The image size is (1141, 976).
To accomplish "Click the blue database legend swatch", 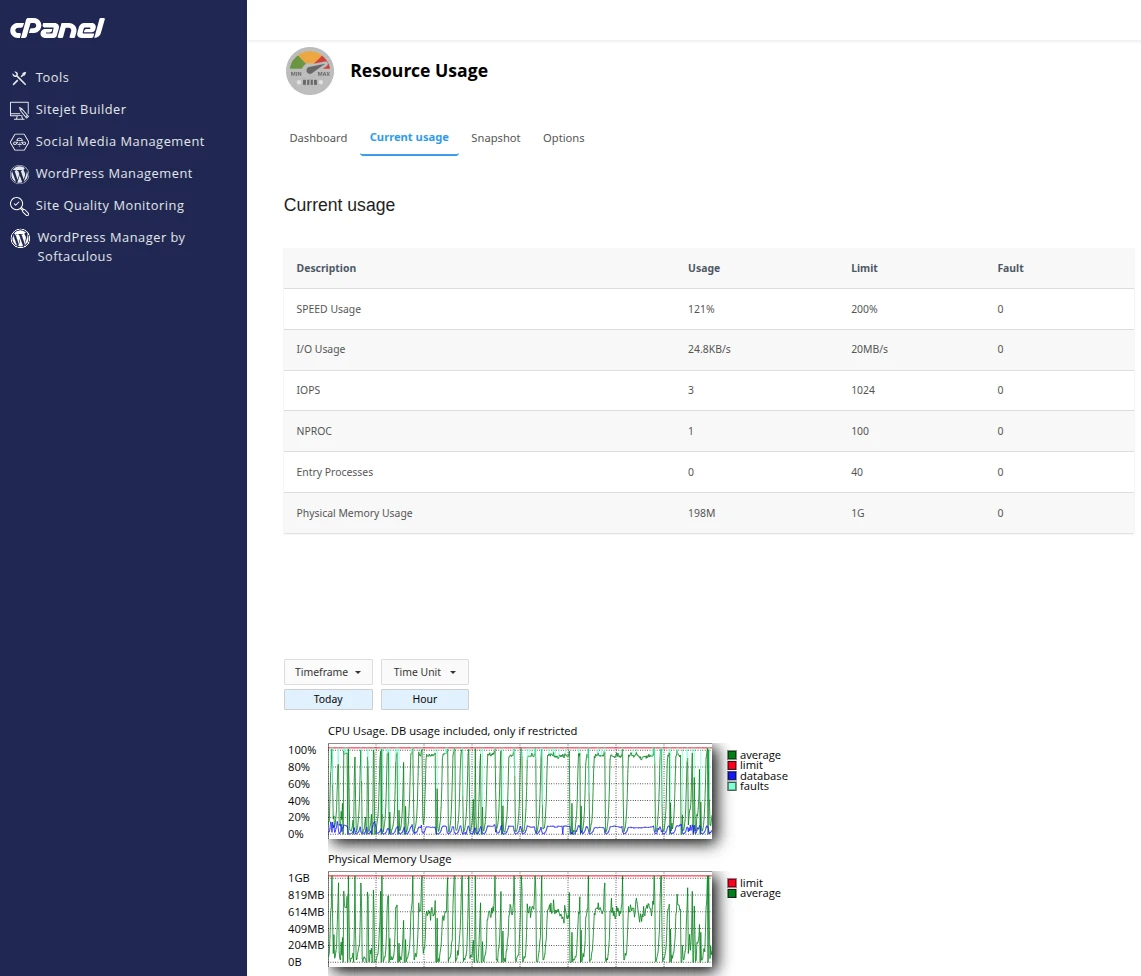I will point(732,776).
